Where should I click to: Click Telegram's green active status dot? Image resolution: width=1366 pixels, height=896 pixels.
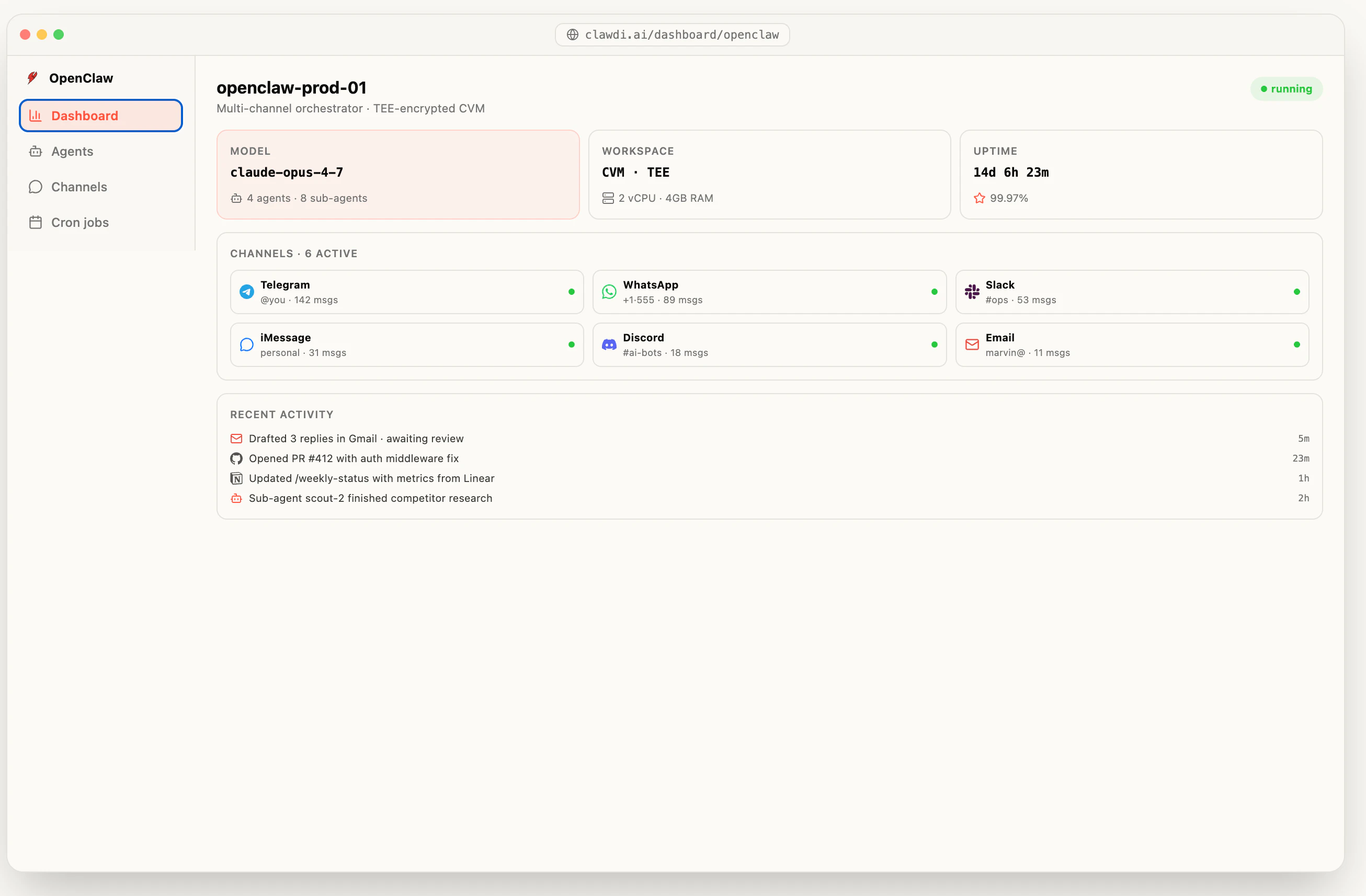tap(571, 292)
